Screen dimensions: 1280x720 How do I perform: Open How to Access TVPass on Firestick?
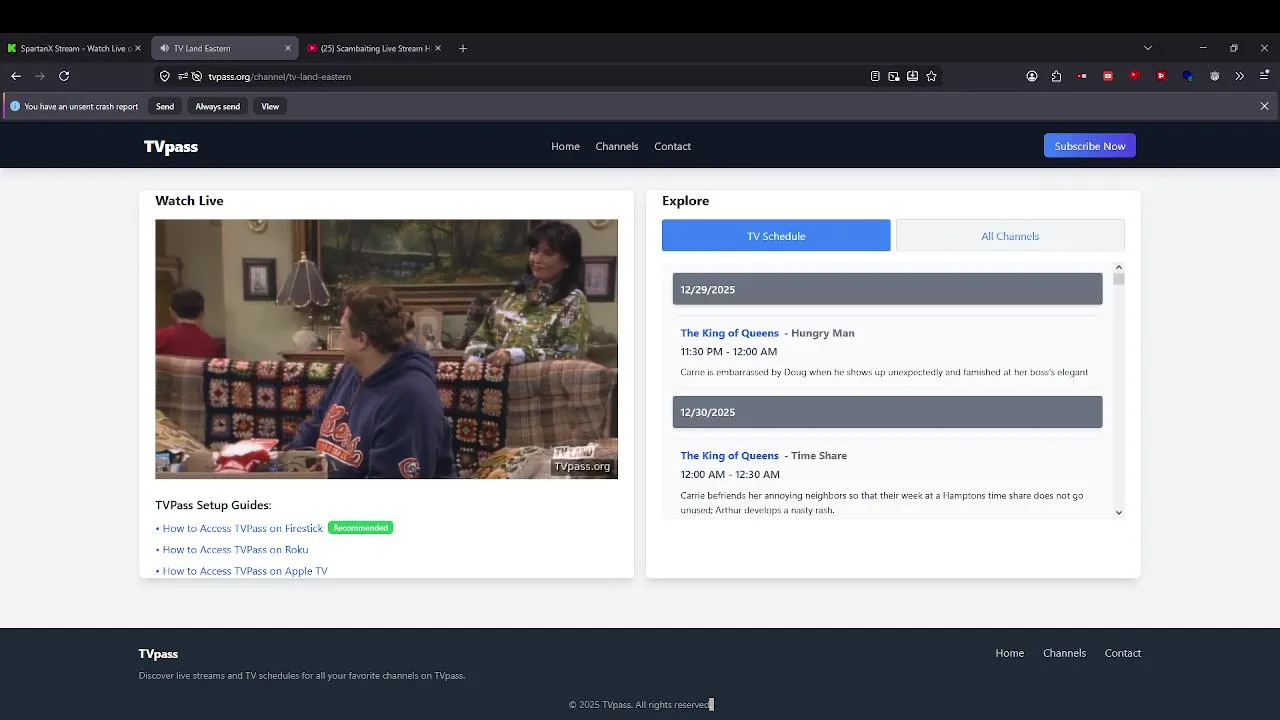(x=243, y=528)
